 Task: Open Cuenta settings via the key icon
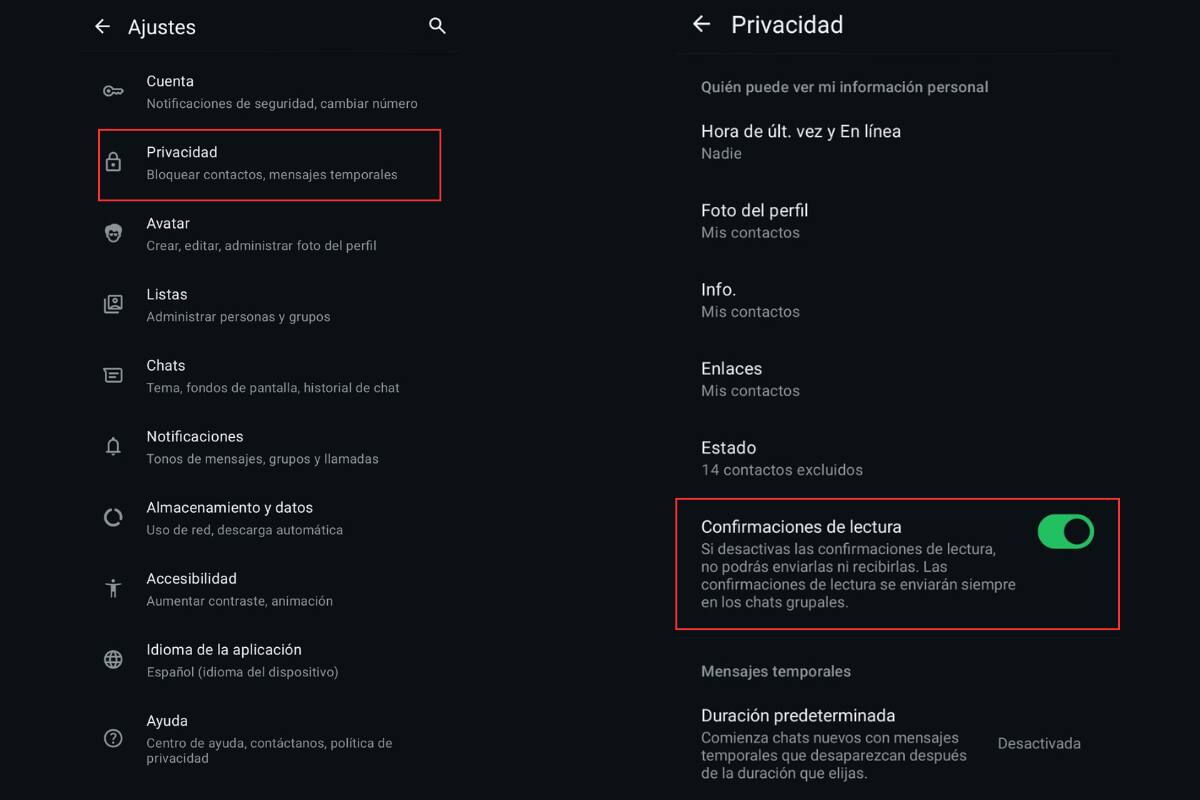pyautogui.click(x=113, y=90)
